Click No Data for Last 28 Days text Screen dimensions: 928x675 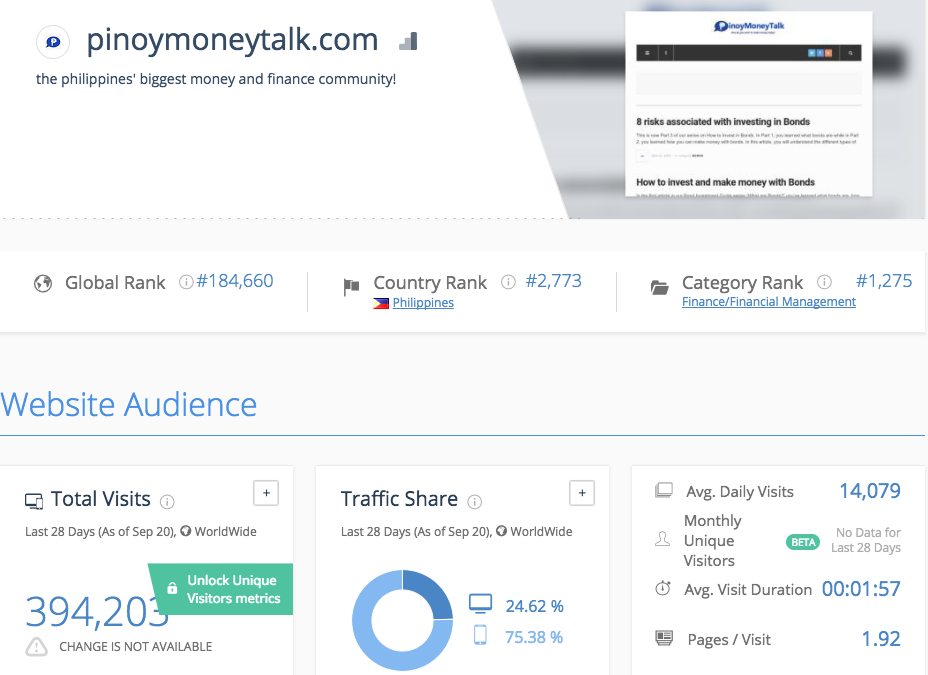pyautogui.click(x=866, y=540)
